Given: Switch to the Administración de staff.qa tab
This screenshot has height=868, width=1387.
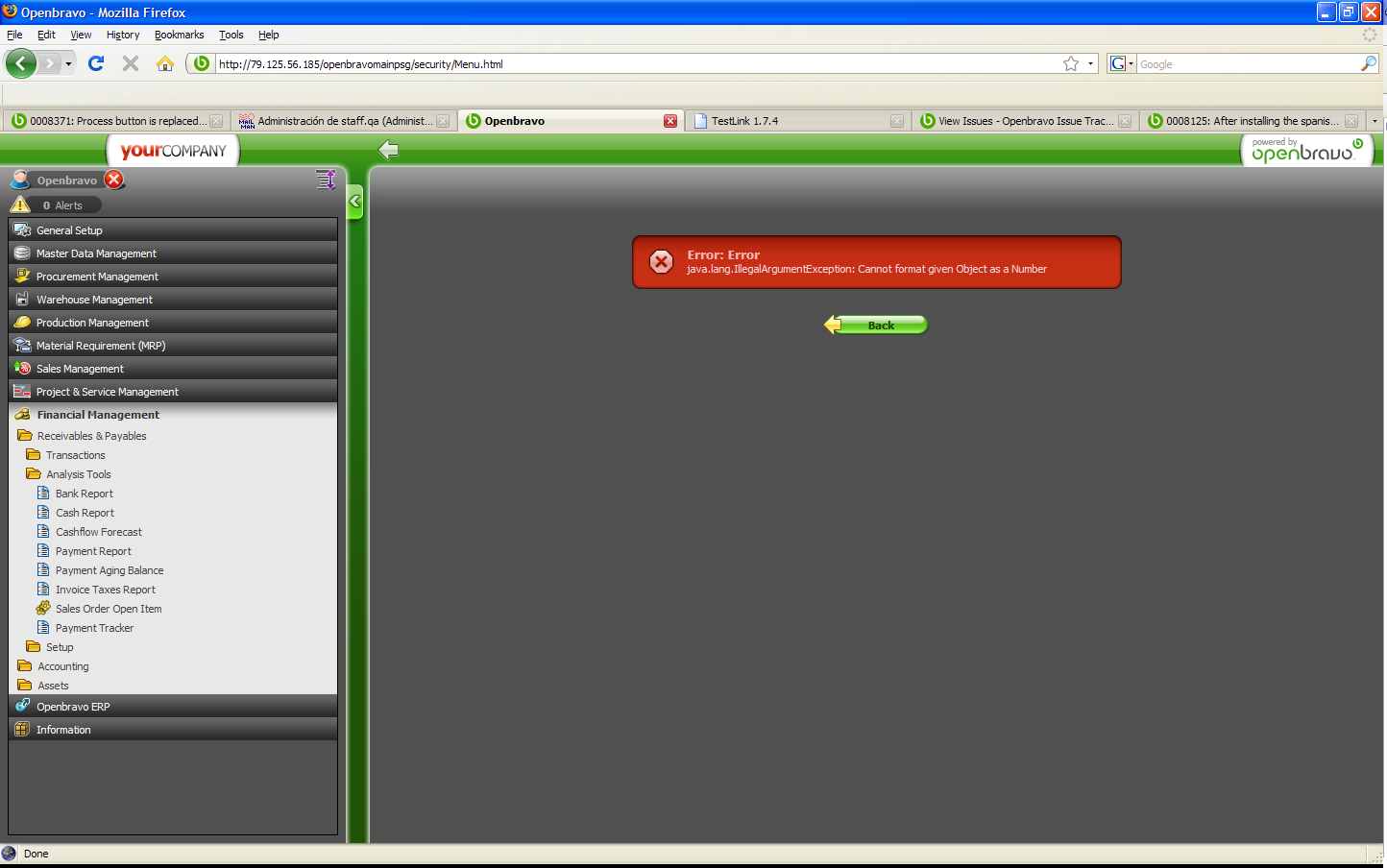Looking at the screenshot, I should [x=344, y=121].
